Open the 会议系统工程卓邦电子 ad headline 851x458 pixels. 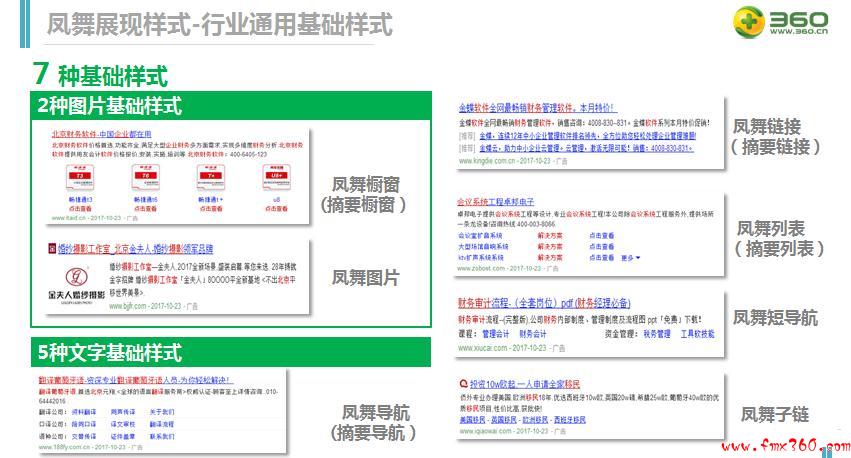click(496, 202)
